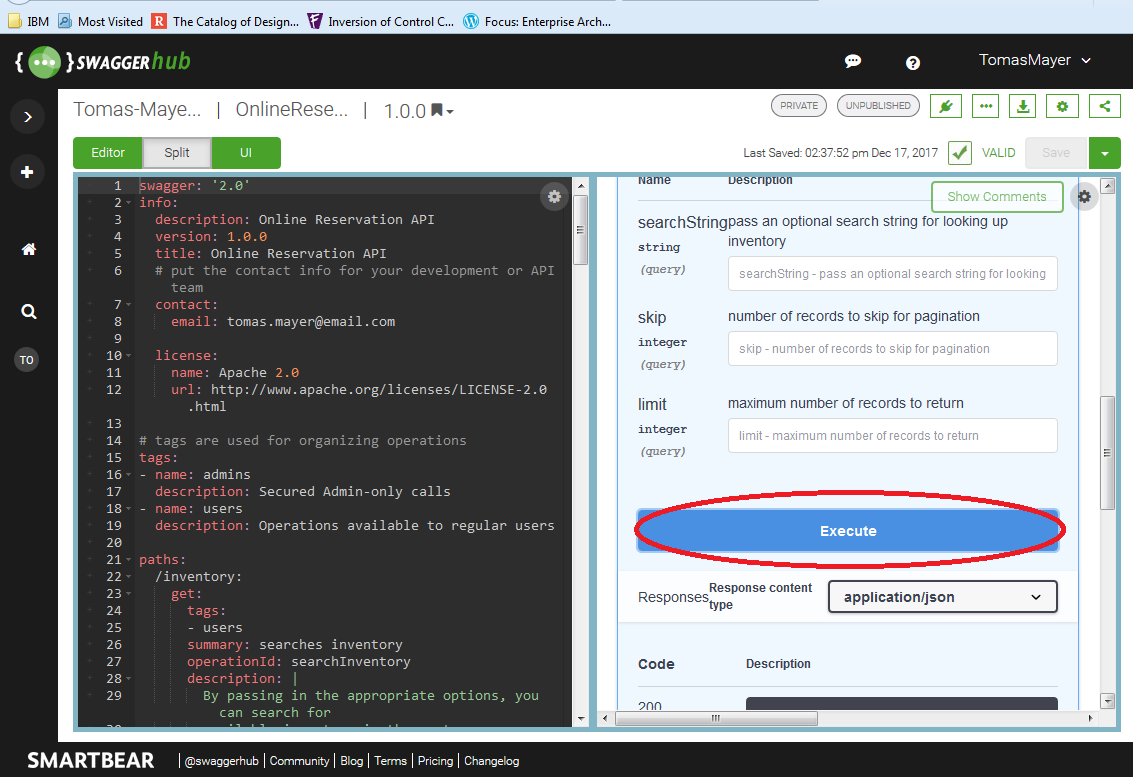Switch to the UI view tab

coord(246,153)
